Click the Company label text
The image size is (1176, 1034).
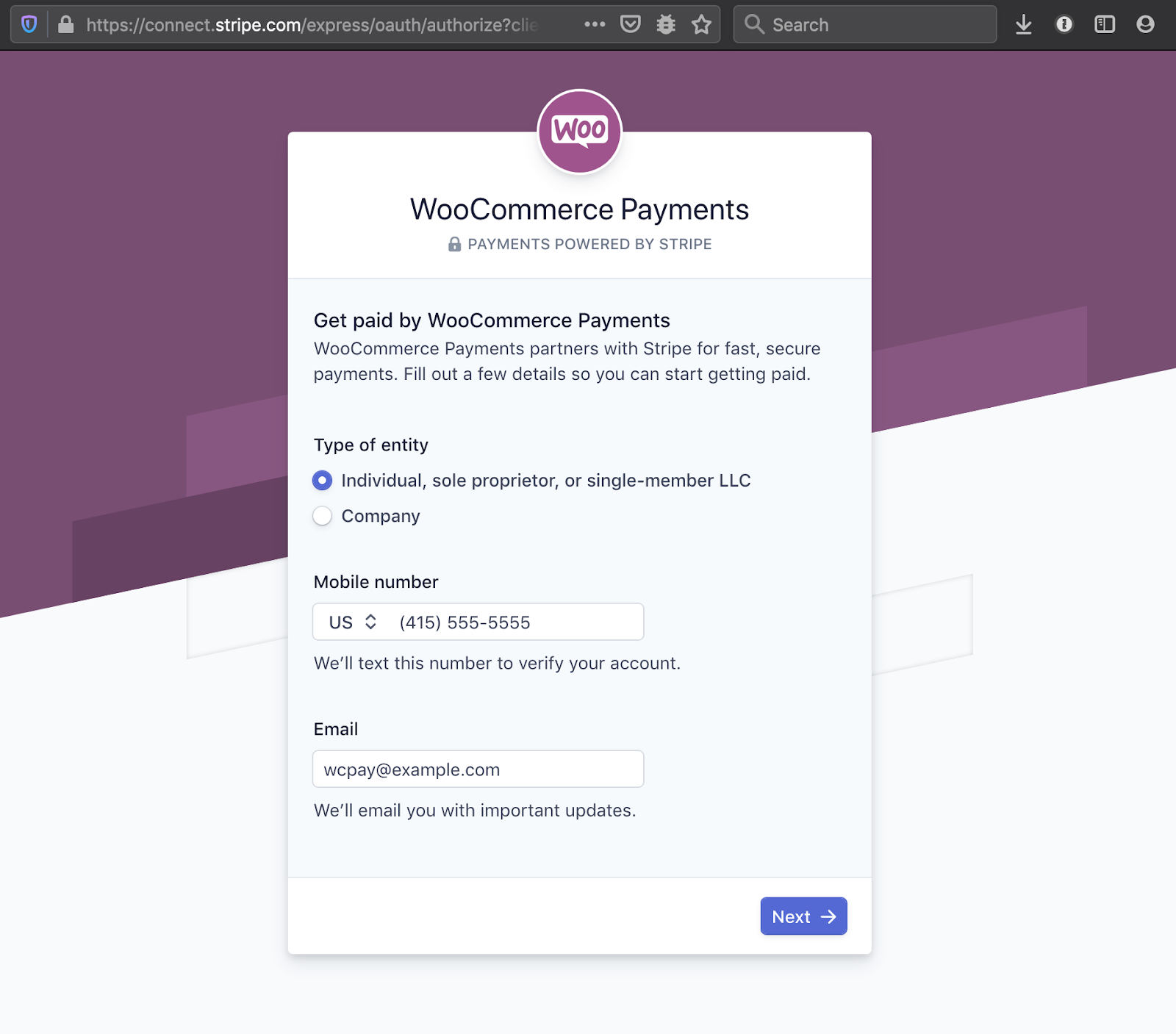click(x=381, y=516)
